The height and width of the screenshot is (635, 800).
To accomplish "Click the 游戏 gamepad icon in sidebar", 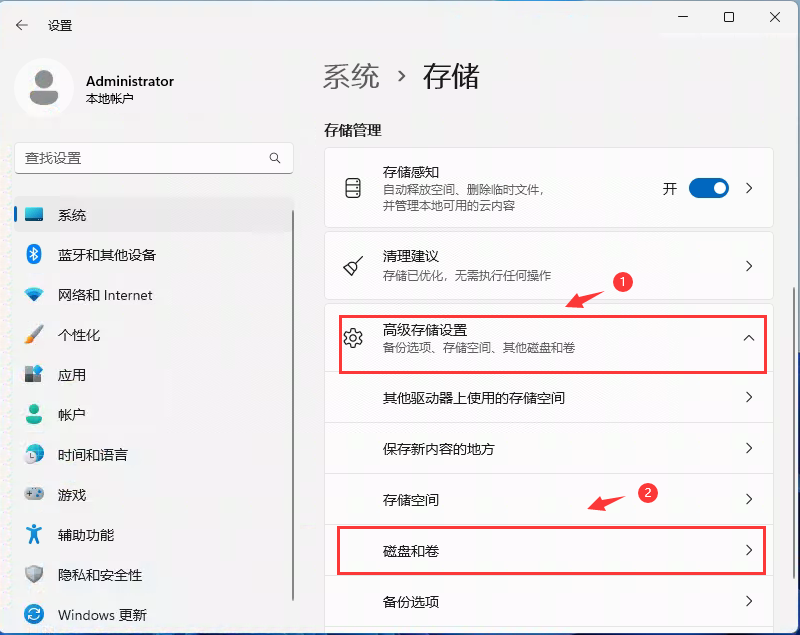I will coord(34,495).
